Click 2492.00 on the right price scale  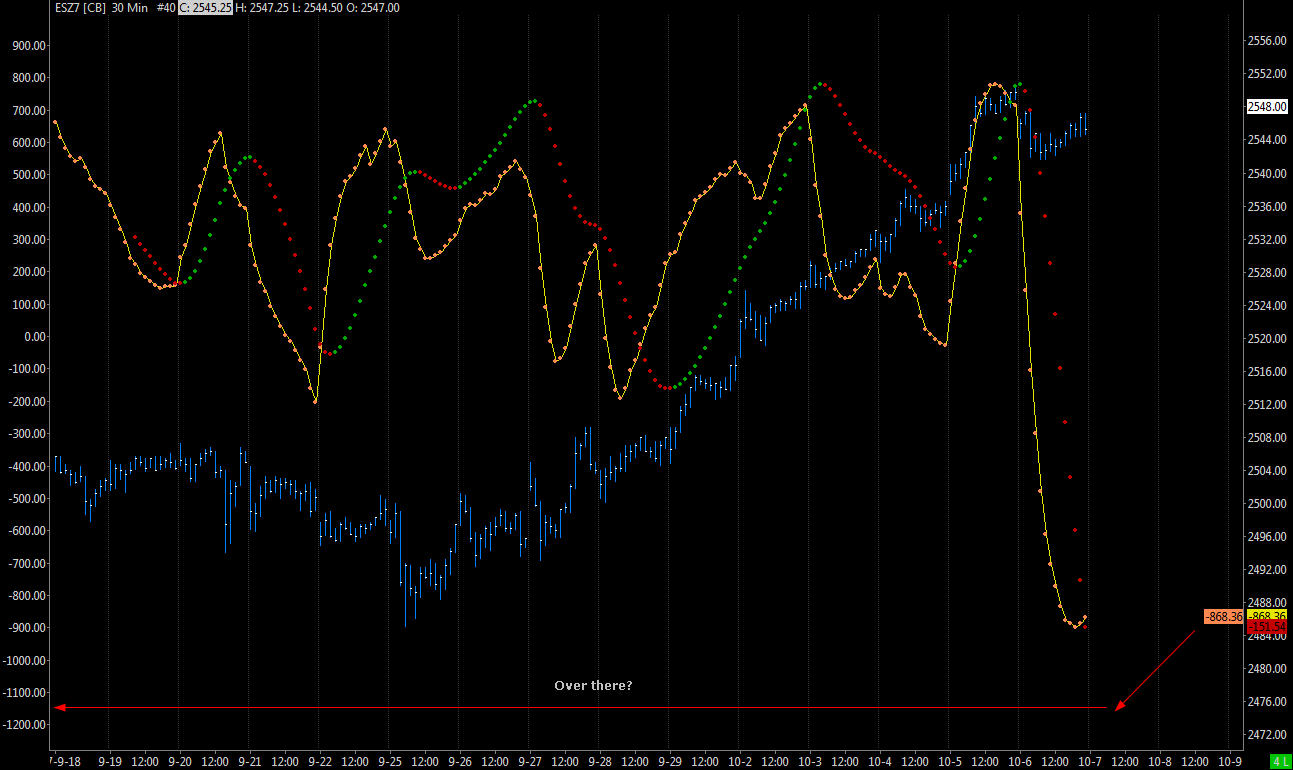click(x=1265, y=569)
